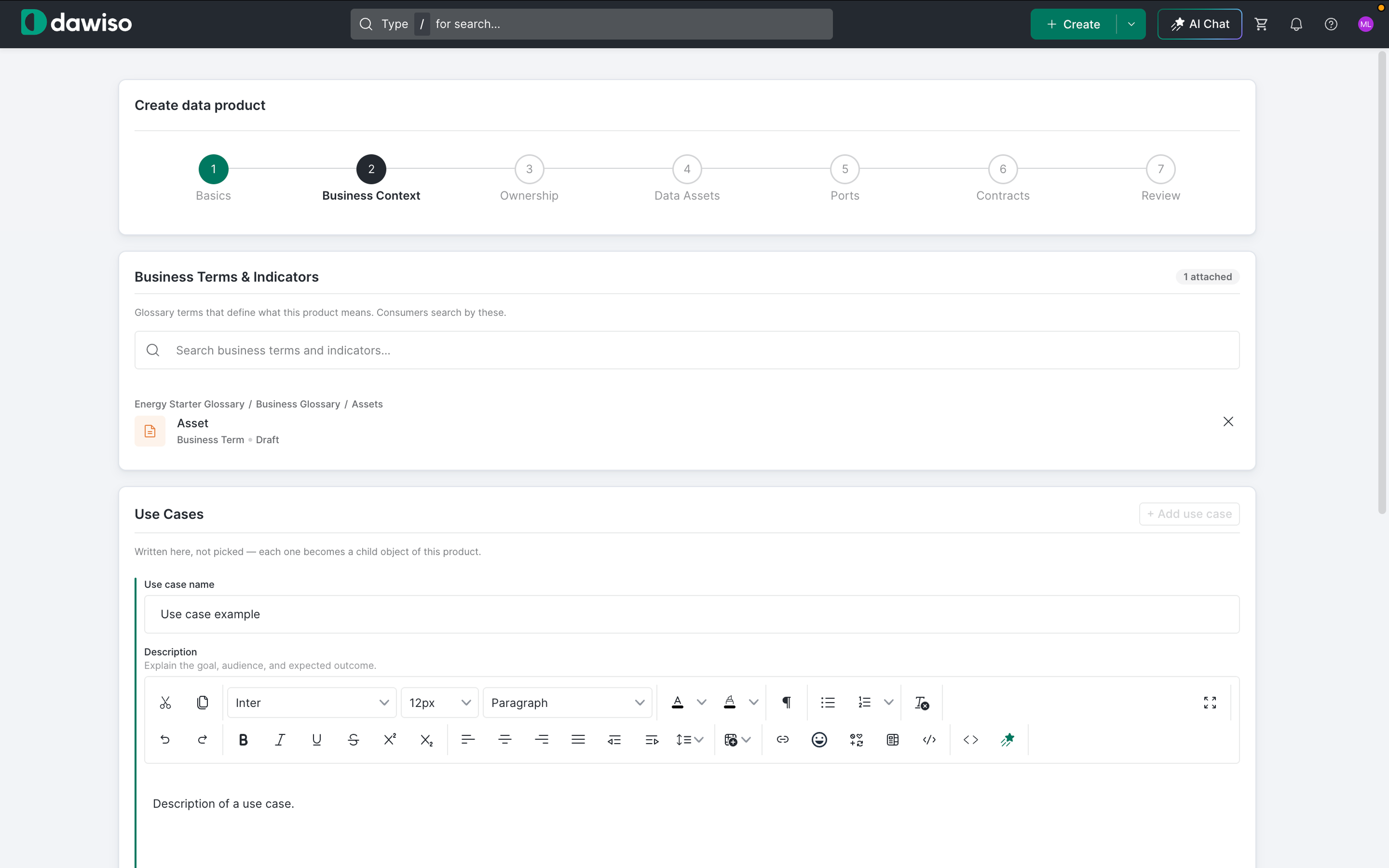
Task: Open the Inter font family dropdown
Action: pos(312,703)
